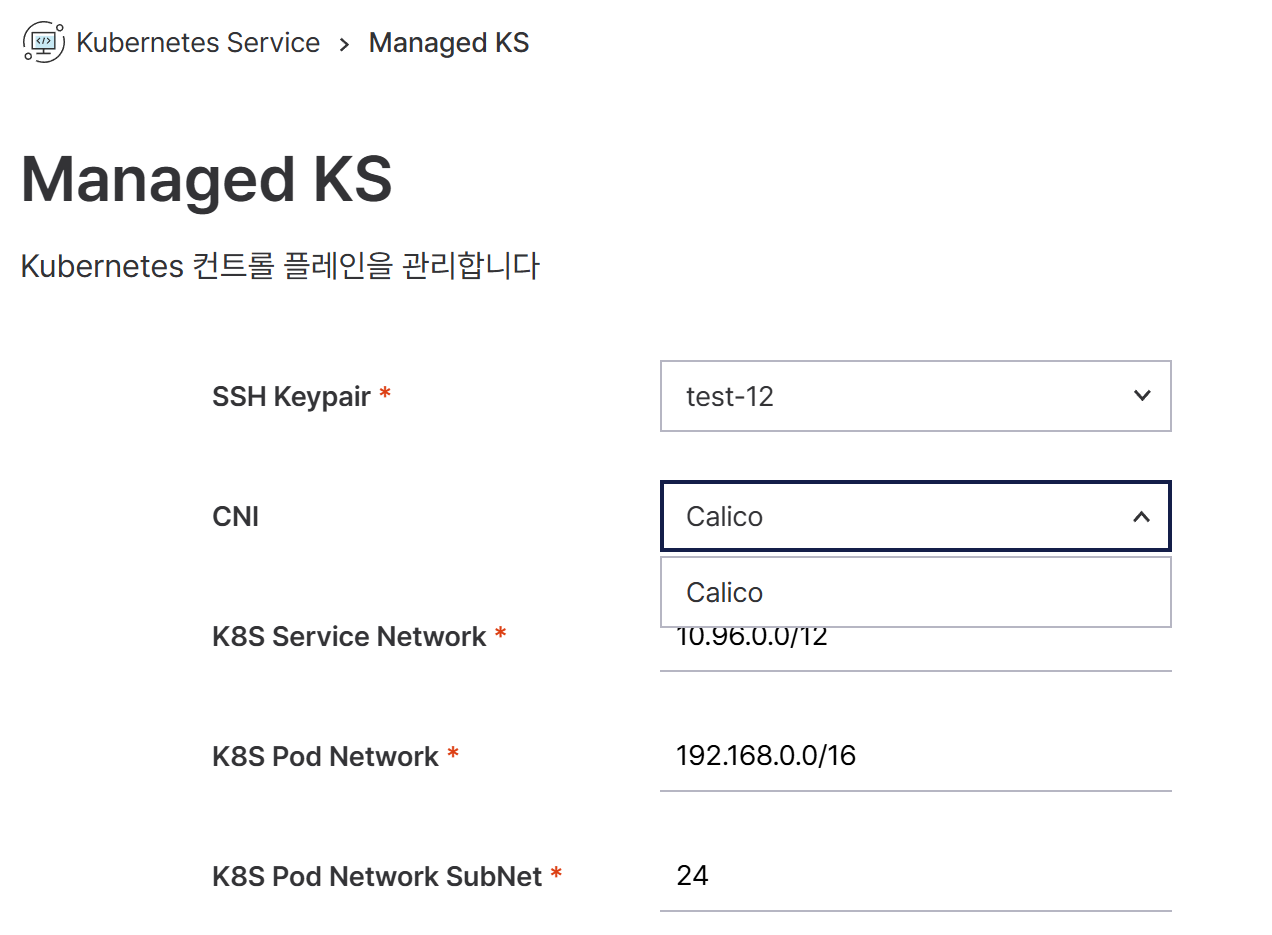
Task: Click the SubNet field containing 24
Action: 915,875
